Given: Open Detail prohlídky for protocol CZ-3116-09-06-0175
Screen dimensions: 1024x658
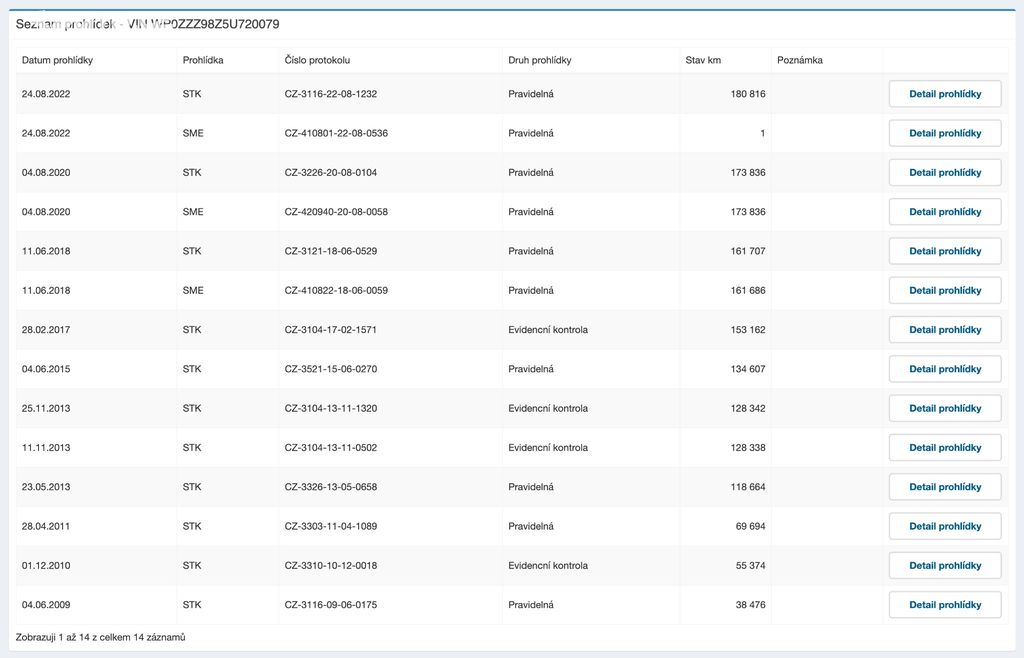Looking at the screenshot, I should click(944, 604).
